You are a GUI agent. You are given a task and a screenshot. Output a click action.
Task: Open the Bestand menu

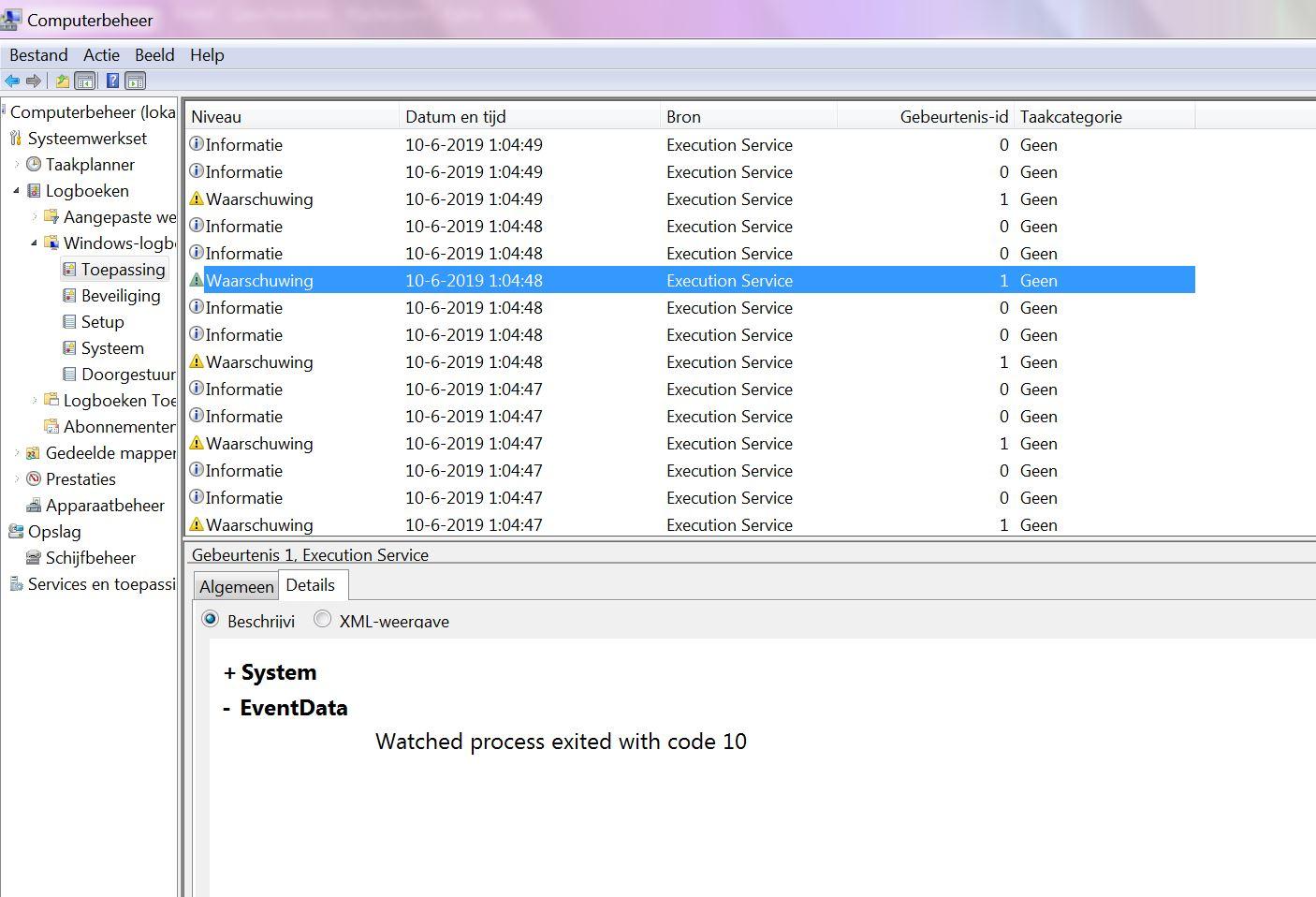tap(38, 55)
